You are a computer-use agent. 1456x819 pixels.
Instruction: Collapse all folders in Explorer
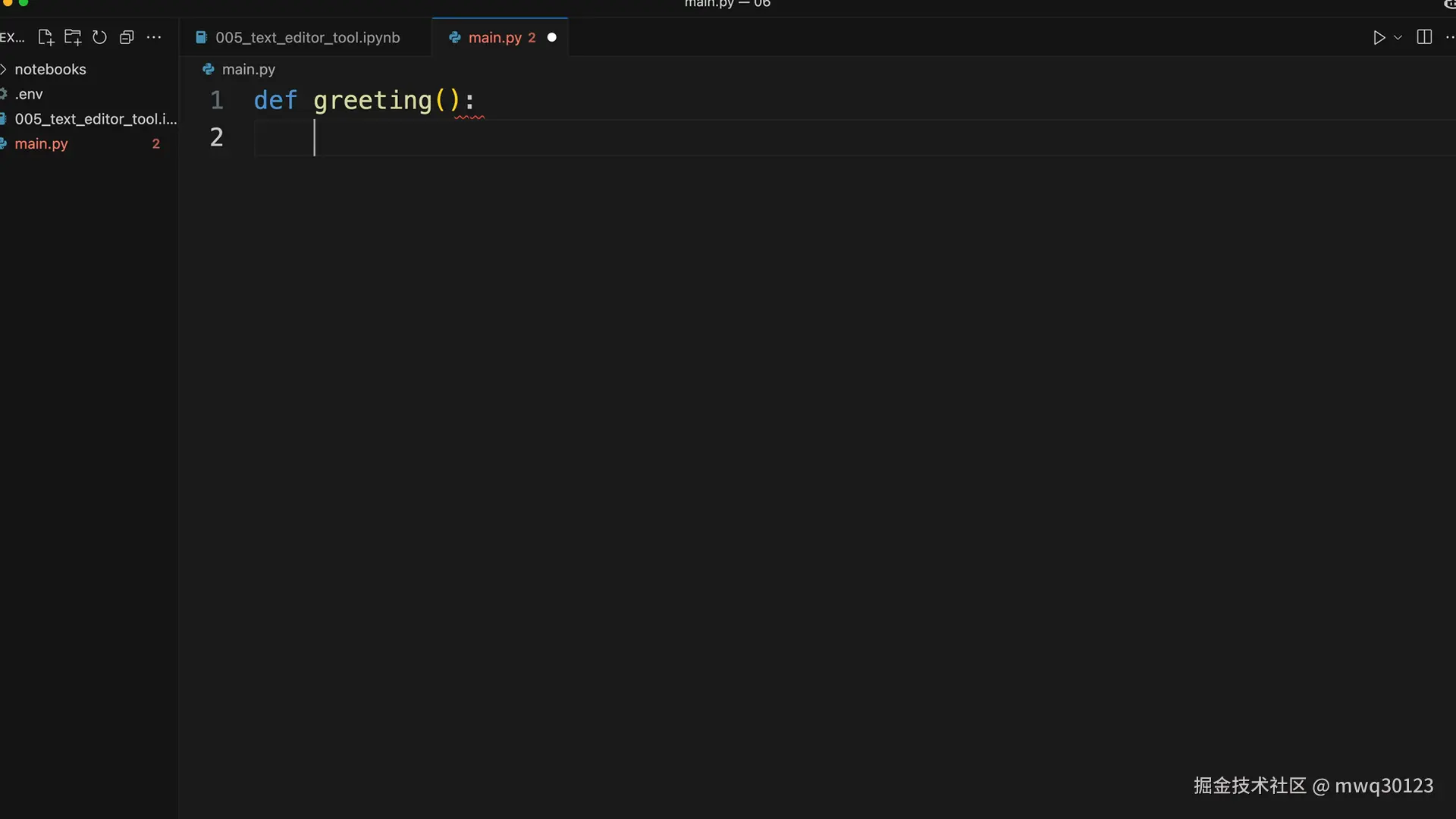click(127, 37)
